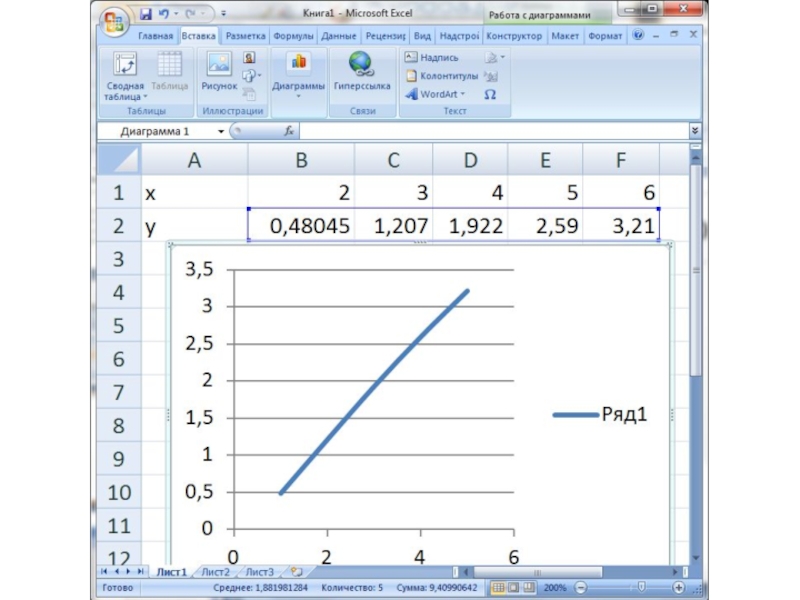
Task: Click the signature line icon
Action: (494, 58)
